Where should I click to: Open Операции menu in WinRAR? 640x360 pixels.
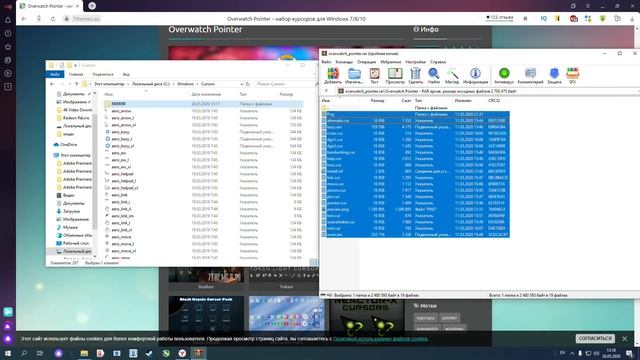[x=366, y=62]
